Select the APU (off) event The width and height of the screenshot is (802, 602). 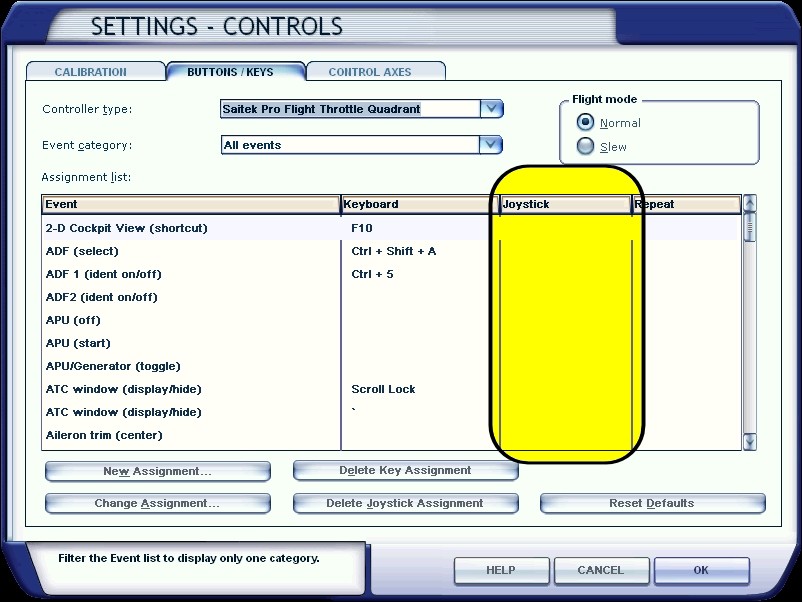(x=391, y=320)
